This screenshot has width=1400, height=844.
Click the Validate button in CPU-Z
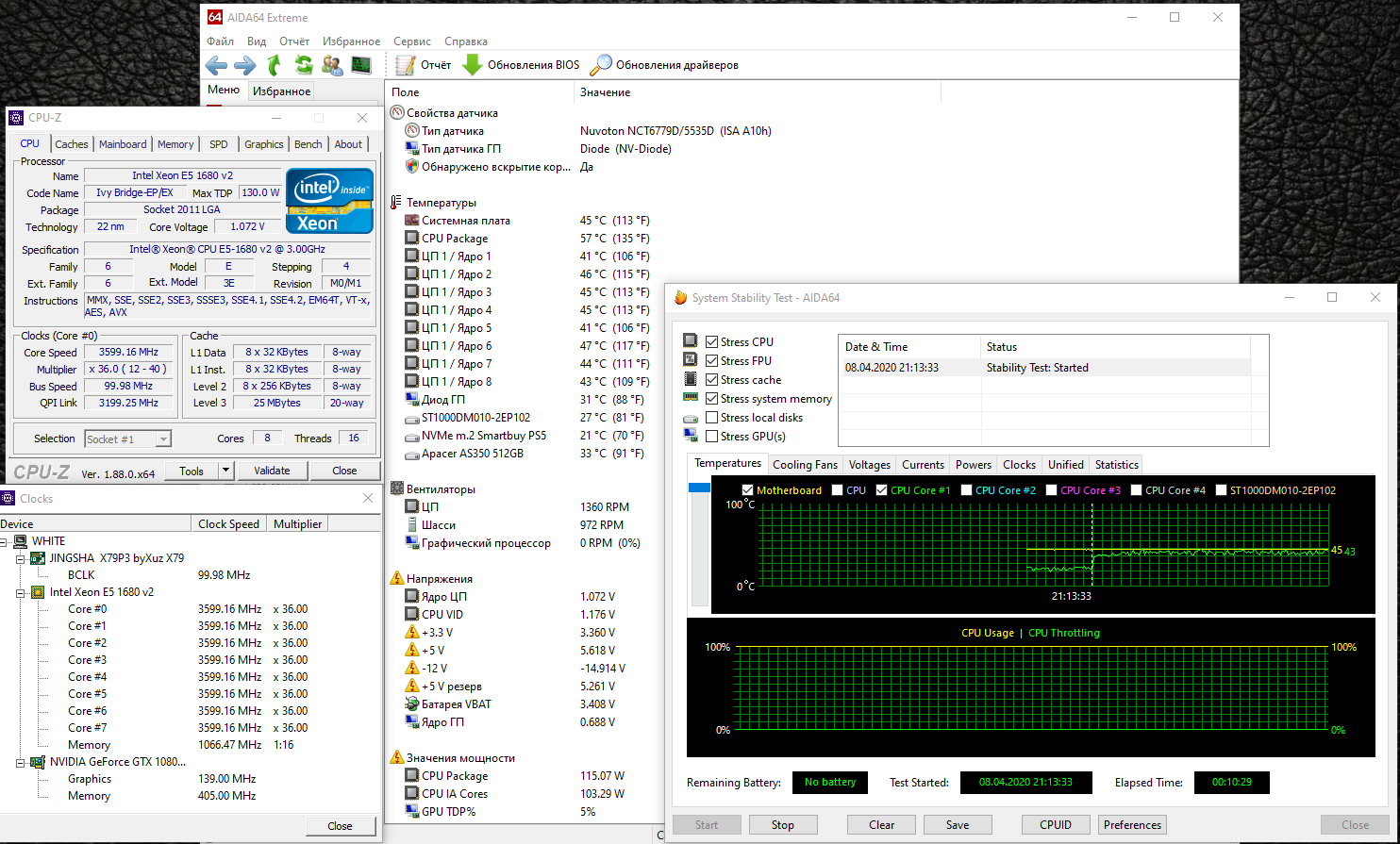click(272, 471)
